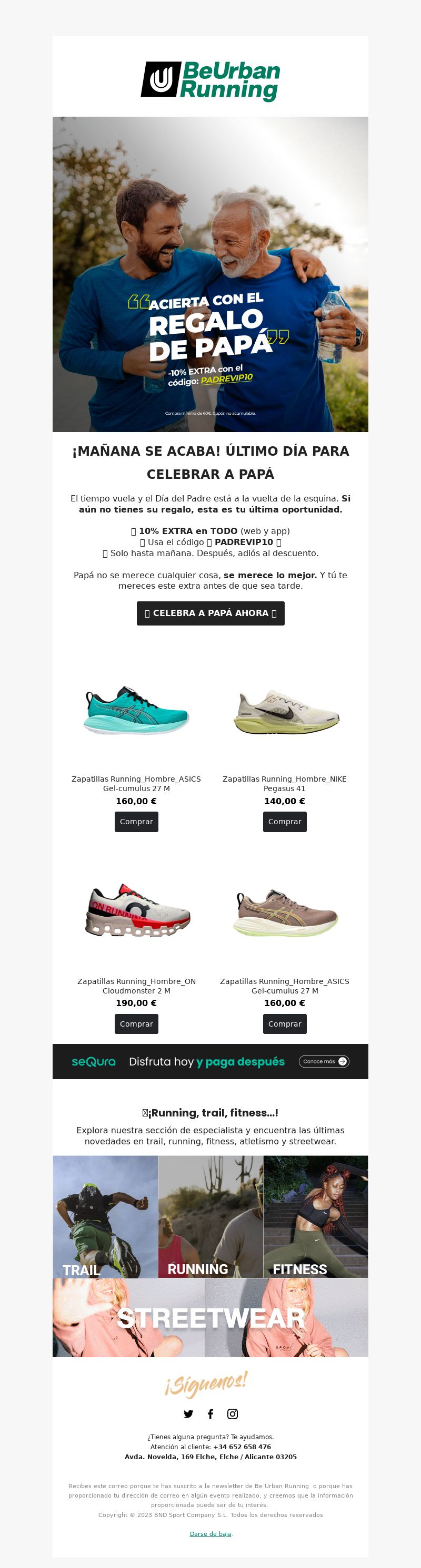Screen dimensions: 421x1568
Task: Select the RUNNING category image
Action: click(x=211, y=1216)
